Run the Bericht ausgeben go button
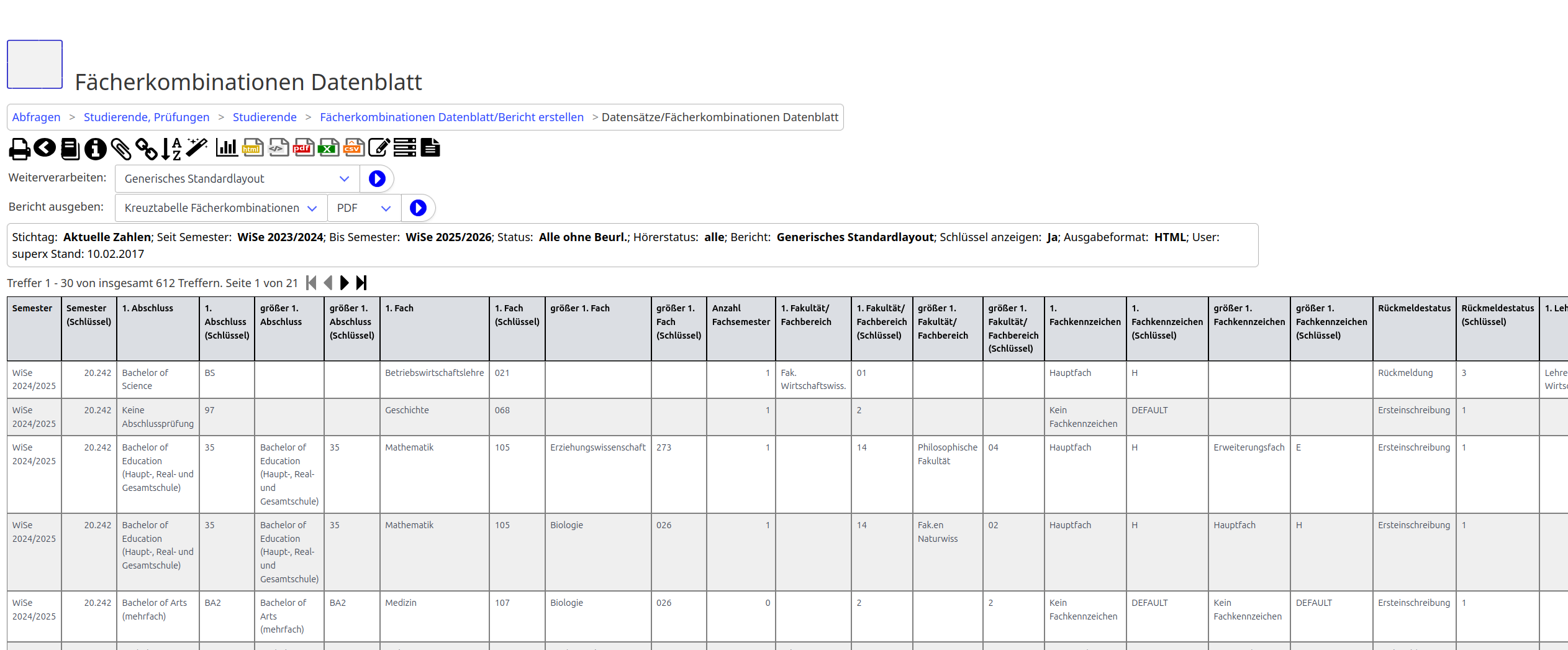Image resolution: width=1568 pixels, height=650 pixels. click(x=418, y=208)
